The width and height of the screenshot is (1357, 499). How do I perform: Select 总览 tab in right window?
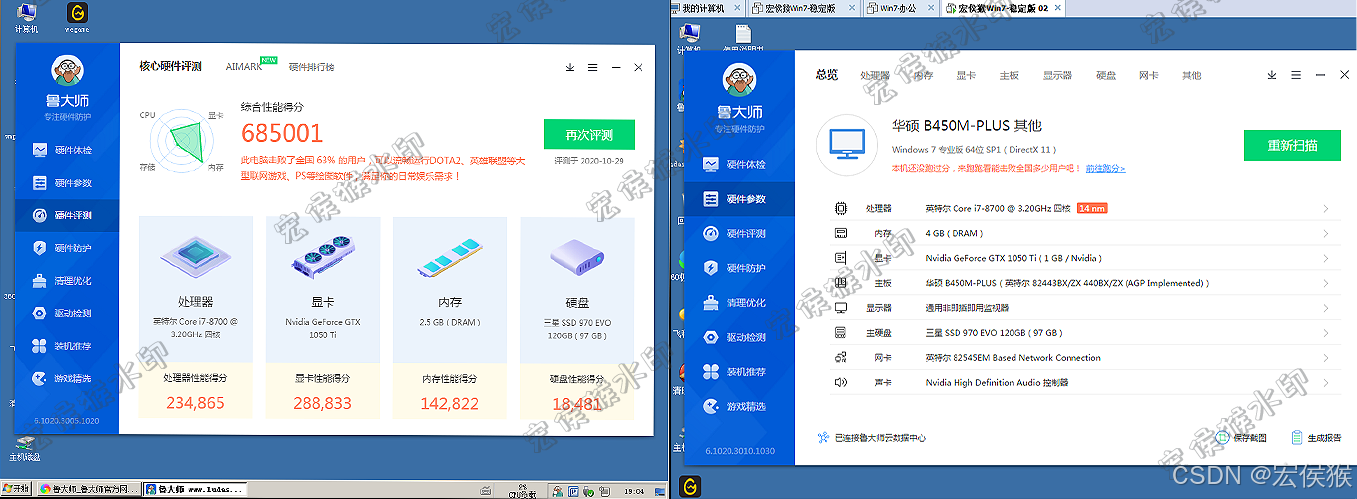pyautogui.click(x=826, y=75)
